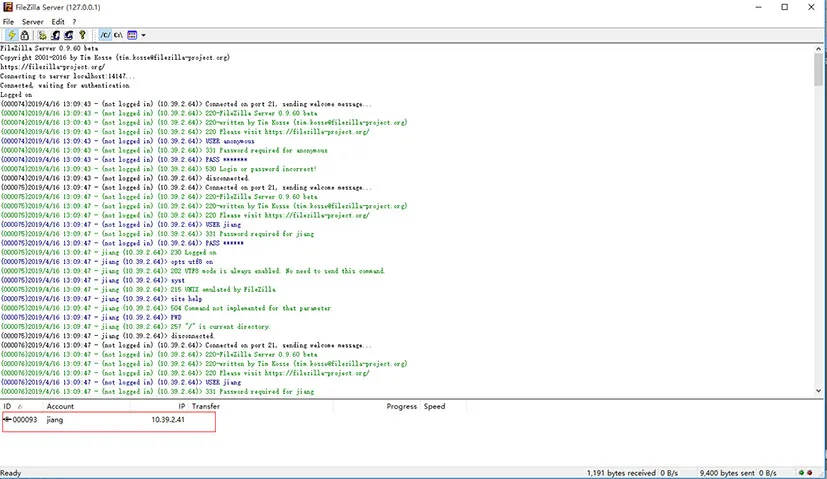This screenshot has width=827, height=479.
Task: Open the Edit menu
Action: 57,22
